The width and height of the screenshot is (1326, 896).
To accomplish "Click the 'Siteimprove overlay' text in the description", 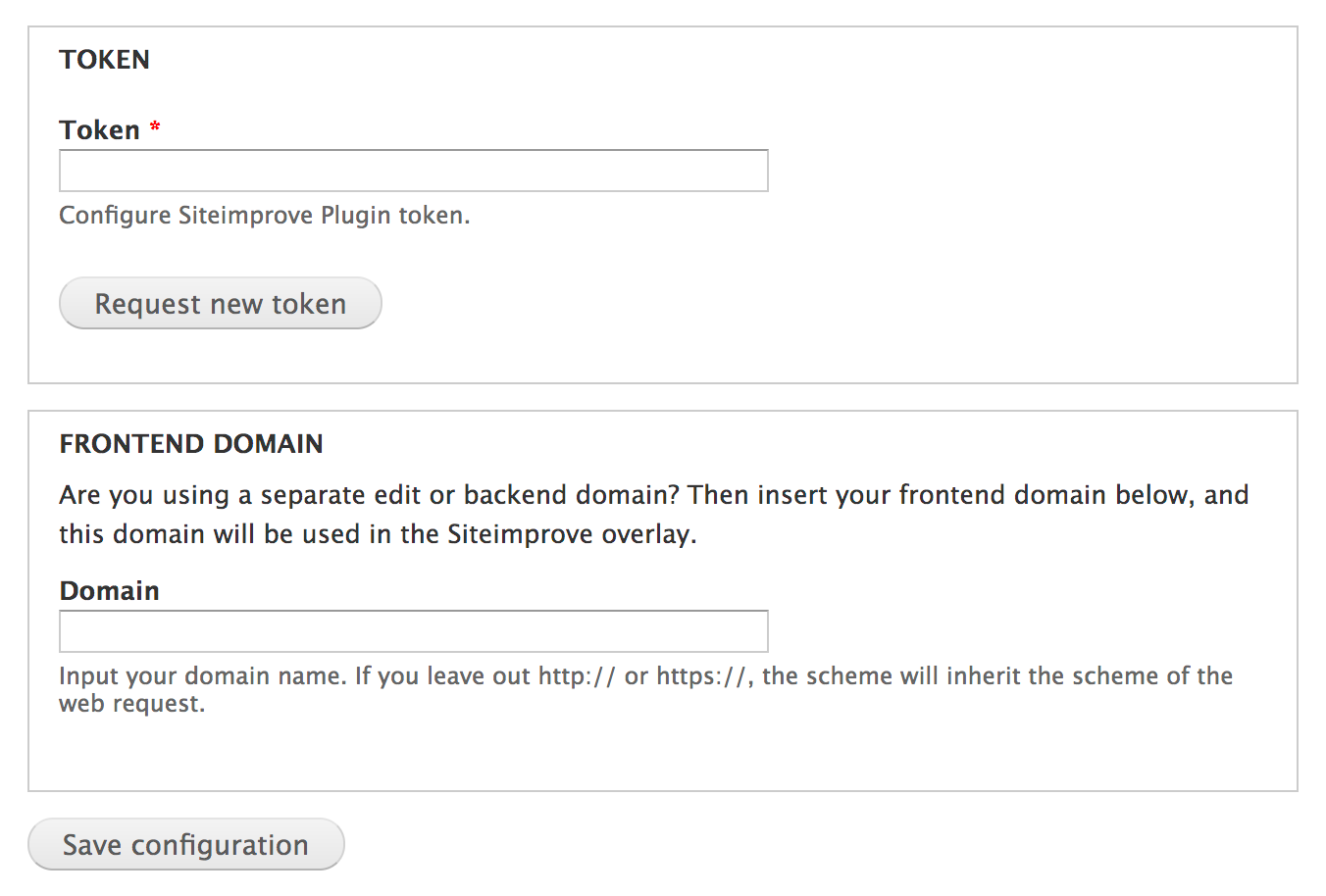I will coord(570,534).
